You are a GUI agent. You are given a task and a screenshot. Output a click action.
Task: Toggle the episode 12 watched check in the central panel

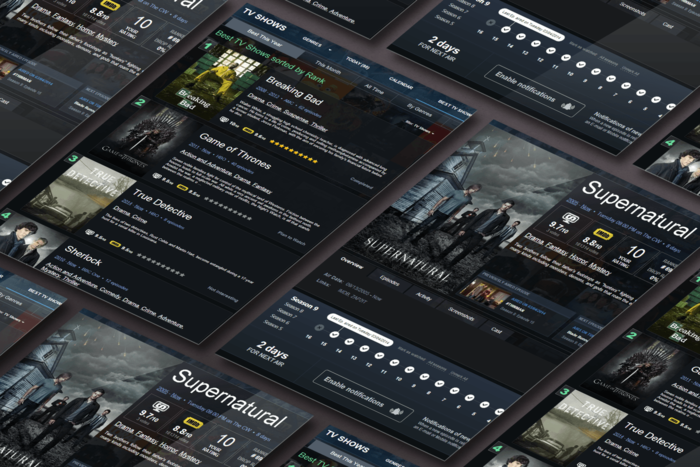coord(379,355)
